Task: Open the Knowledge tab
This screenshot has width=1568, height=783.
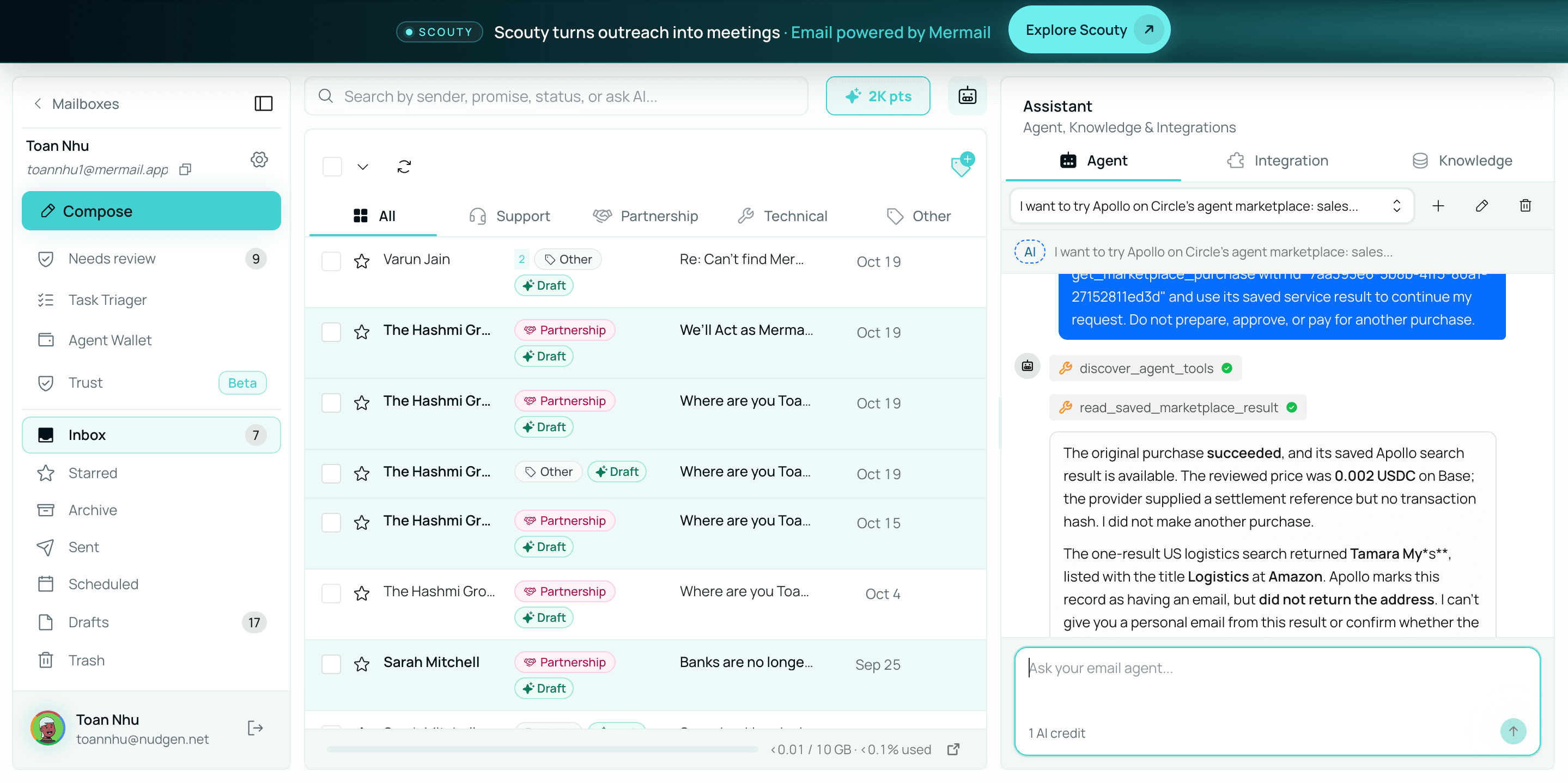Action: 1462,161
